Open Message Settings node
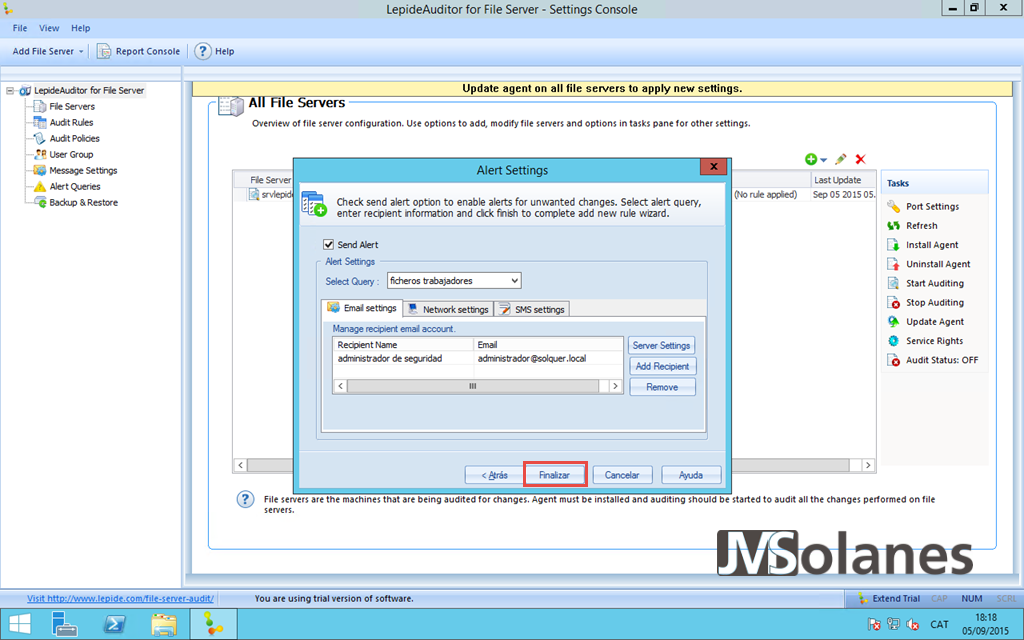The height and width of the screenshot is (640, 1024). tap(83, 170)
